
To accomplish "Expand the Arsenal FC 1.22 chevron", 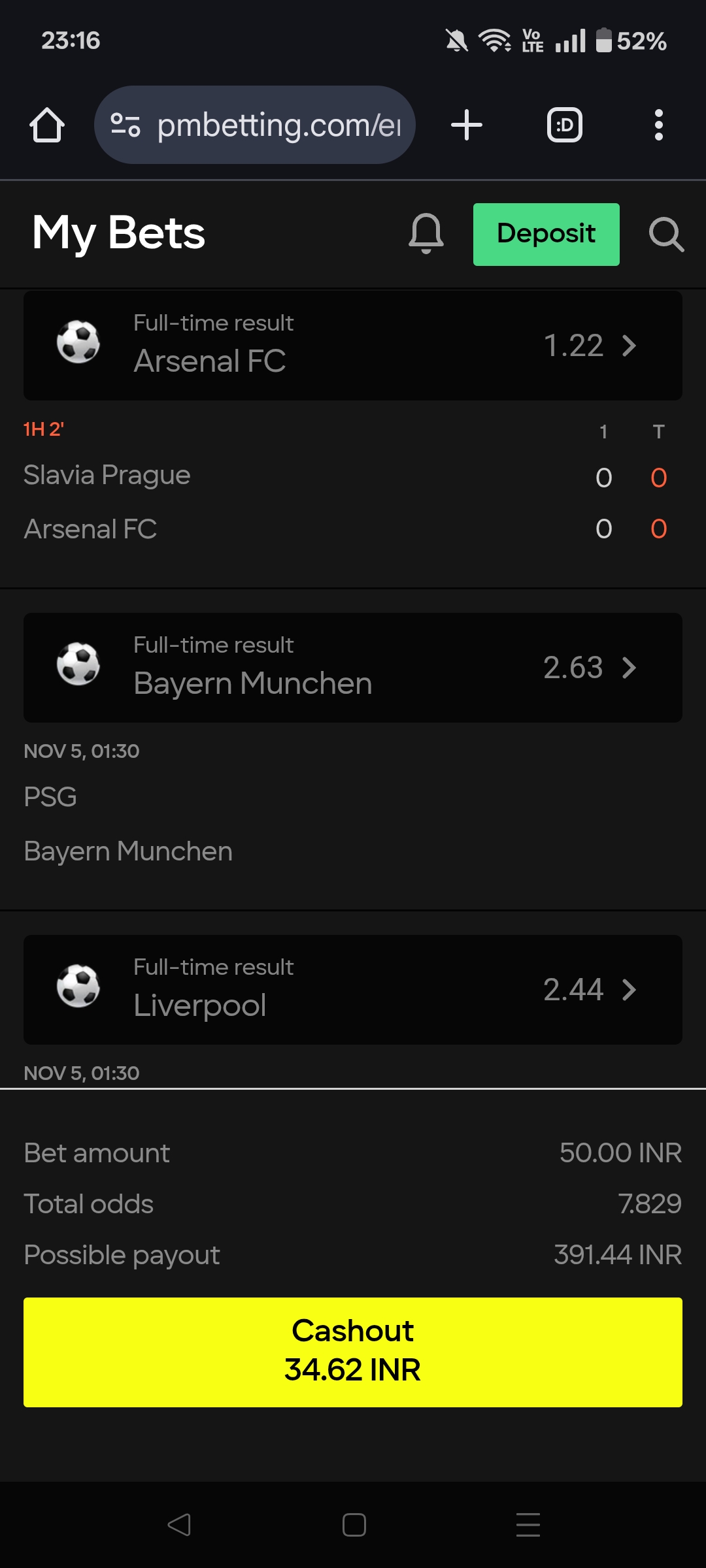I will point(629,346).
